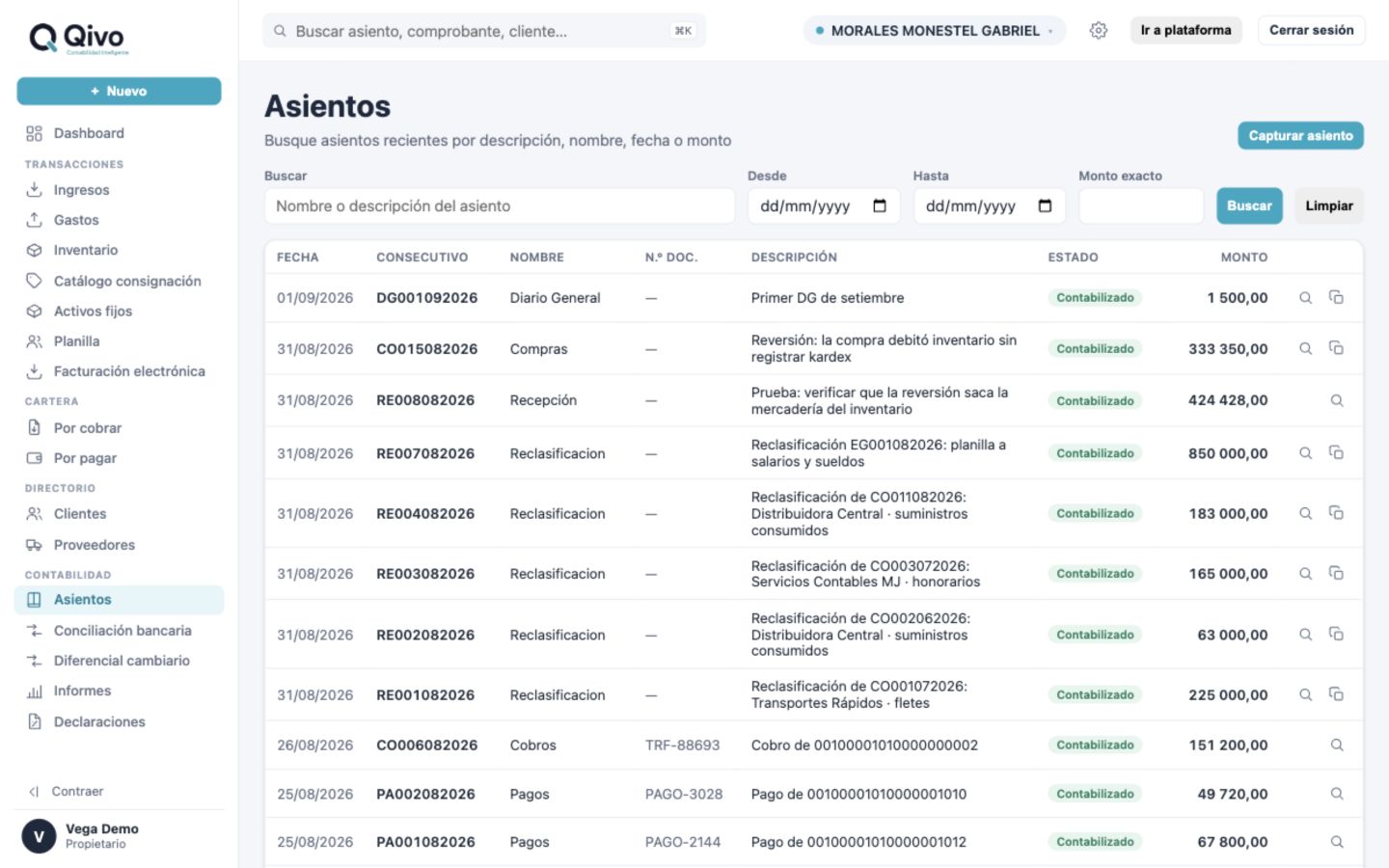
Task: Select consecutivo RE004082026
Action: pyautogui.click(x=425, y=514)
